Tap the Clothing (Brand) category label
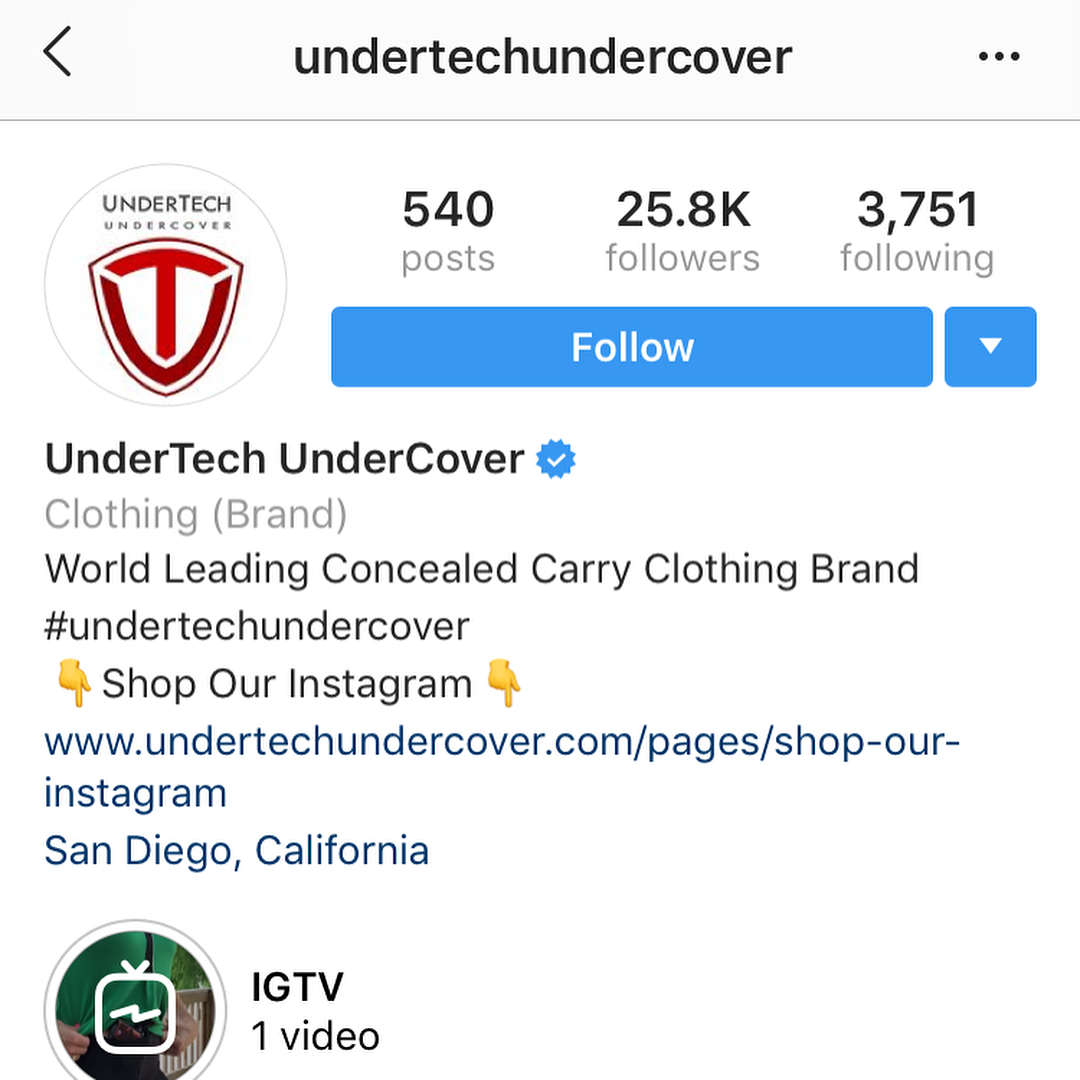 click(196, 515)
